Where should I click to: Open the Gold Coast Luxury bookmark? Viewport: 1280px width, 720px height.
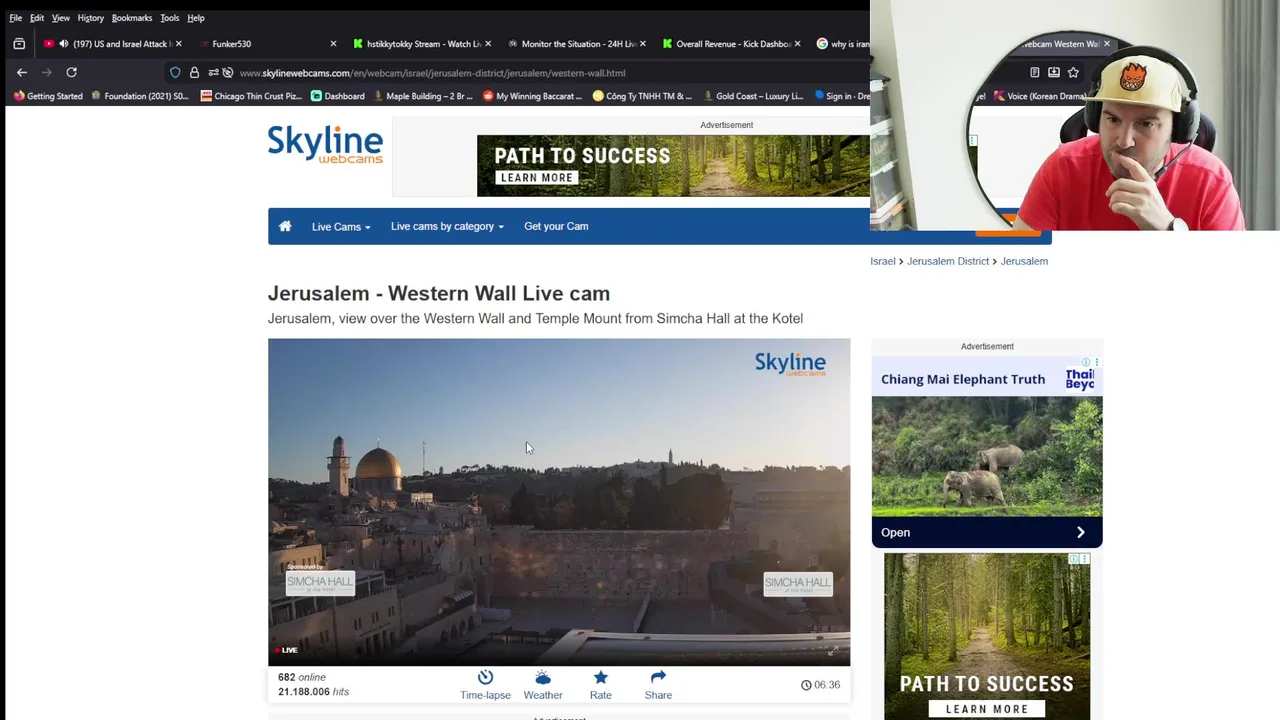752,96
